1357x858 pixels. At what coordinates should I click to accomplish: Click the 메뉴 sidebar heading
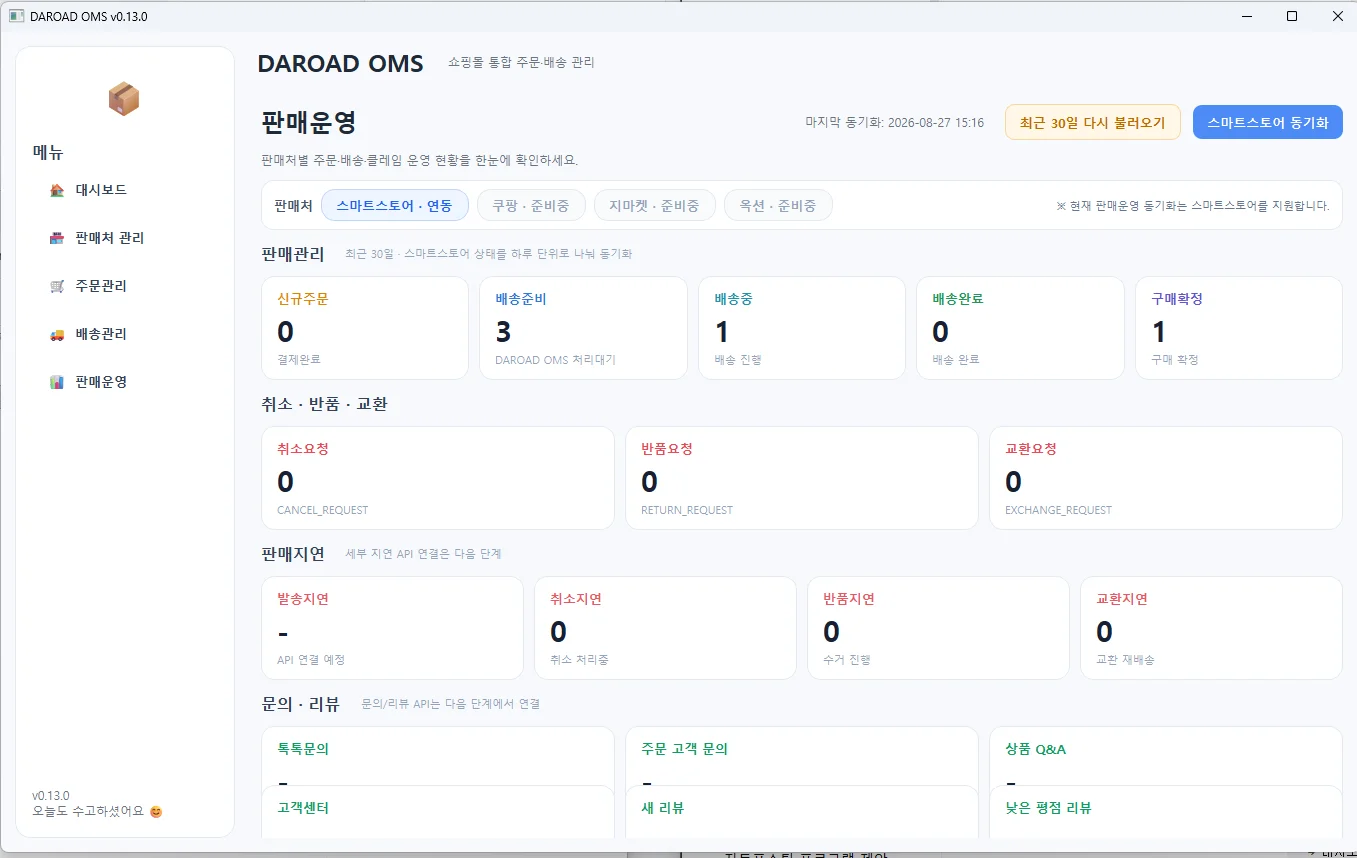pyautogui.click(x=48, y=153)
